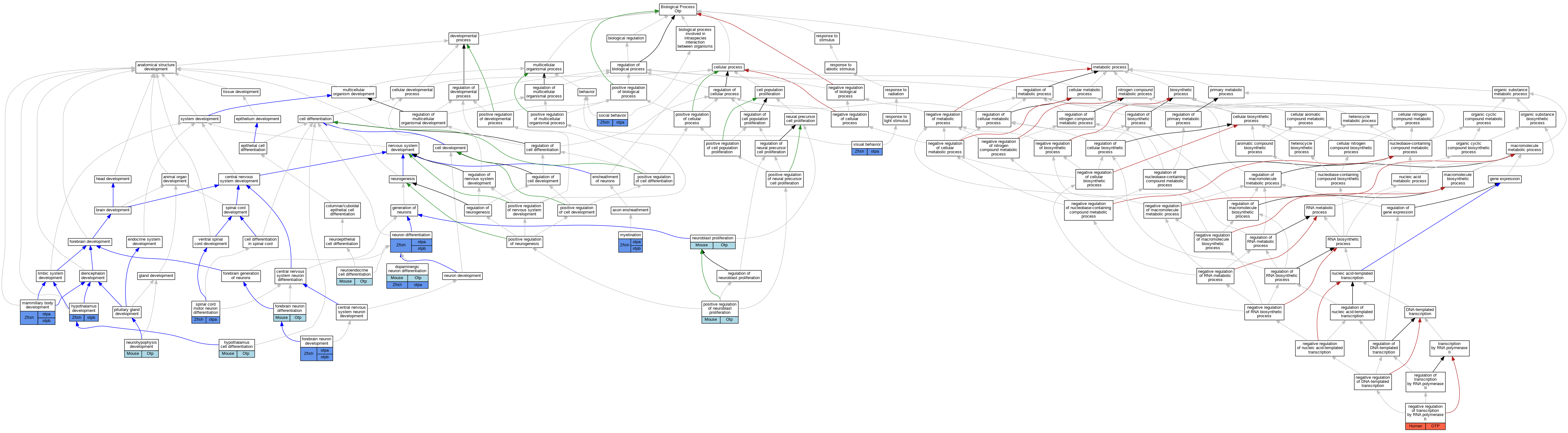Select 'central nervous system development' node
The height and width of the screenshot is (433, 1568).
[239, 179]
